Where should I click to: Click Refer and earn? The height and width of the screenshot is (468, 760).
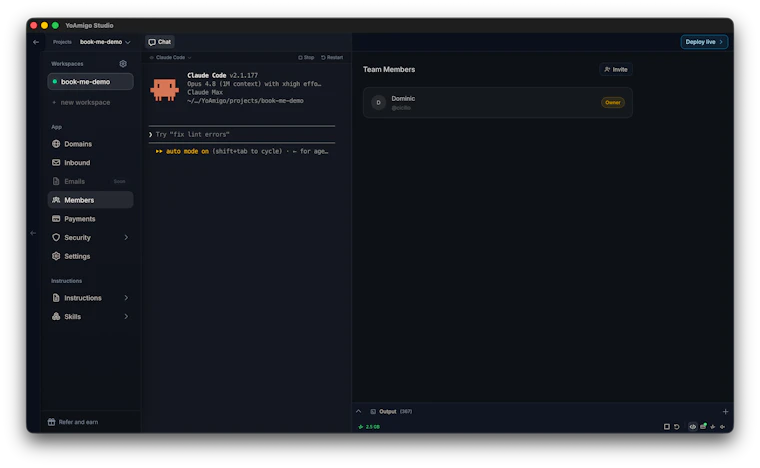(x=73, y=422)
